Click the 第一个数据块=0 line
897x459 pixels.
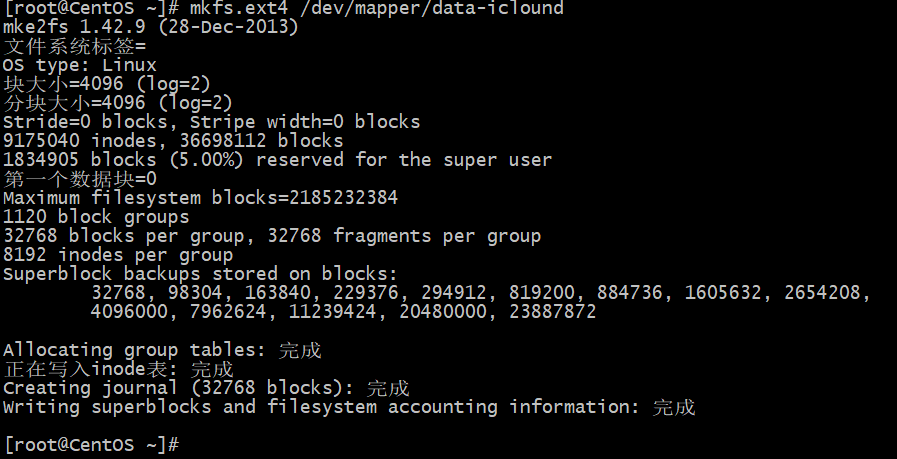79,179
